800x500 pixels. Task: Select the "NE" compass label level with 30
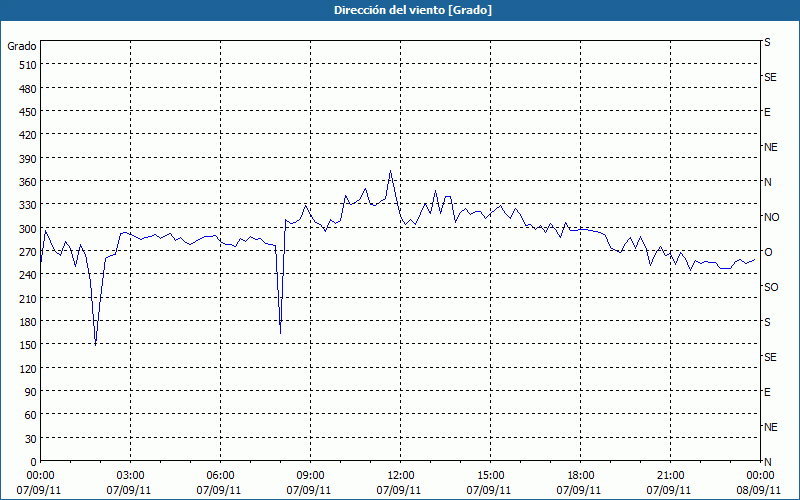click(x=770, y=427)
